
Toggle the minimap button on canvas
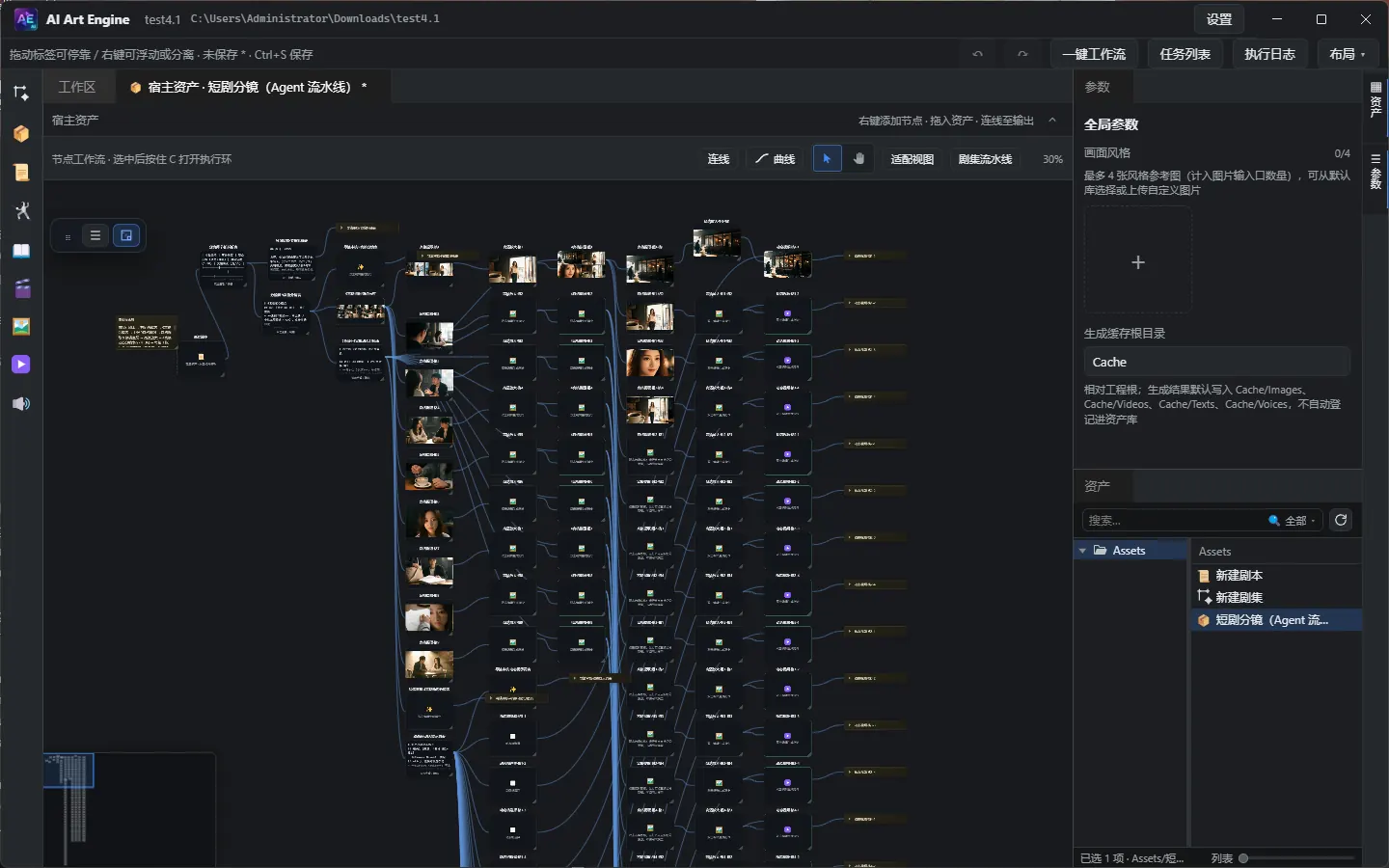(126, 235)
